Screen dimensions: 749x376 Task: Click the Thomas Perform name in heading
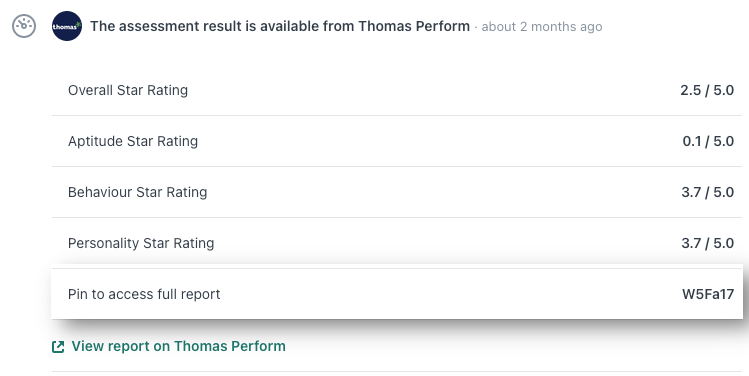click(414, 26)
